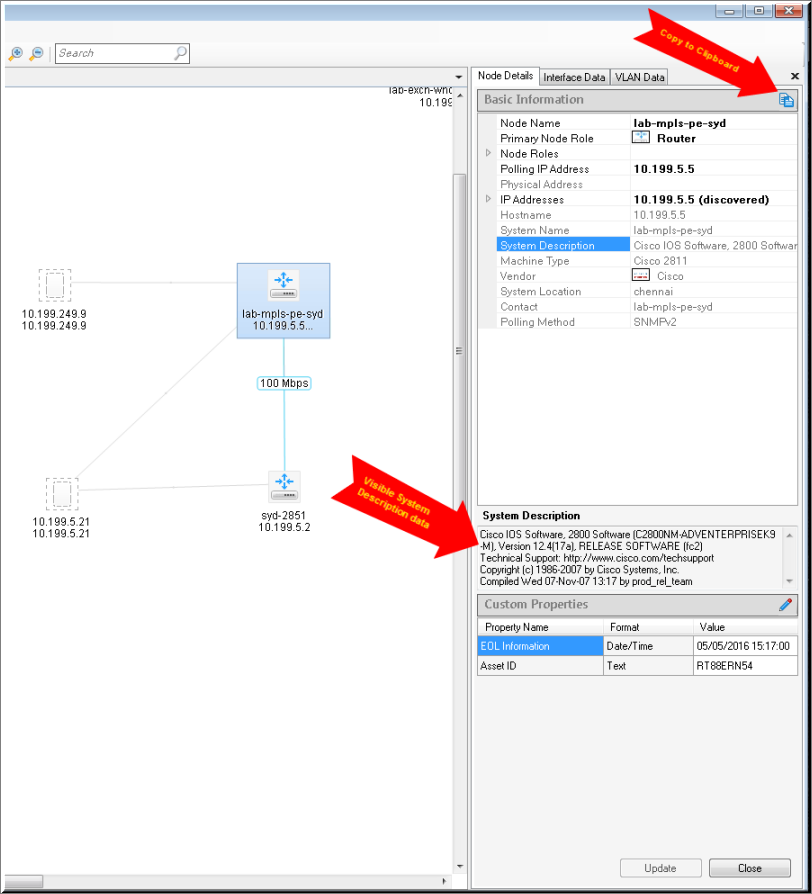This screenshot has height=894, width=812.
Task: Select the Node Name row label
Action: click(x=530, y=123)
